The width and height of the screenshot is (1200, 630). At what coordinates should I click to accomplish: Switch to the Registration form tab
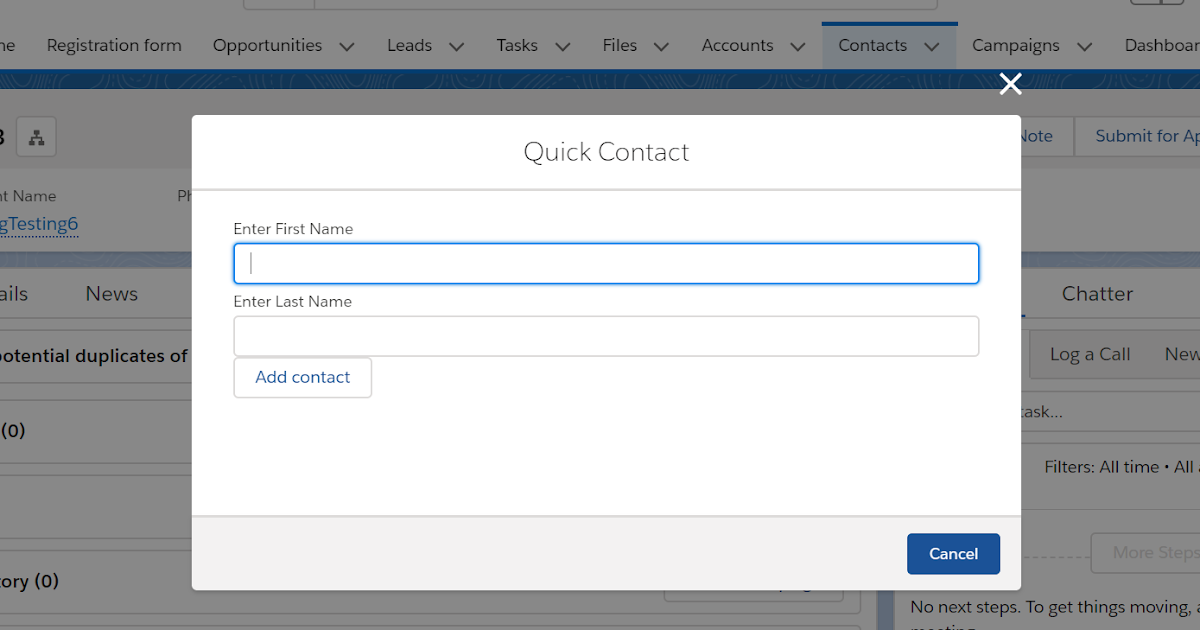pos(114,45)
